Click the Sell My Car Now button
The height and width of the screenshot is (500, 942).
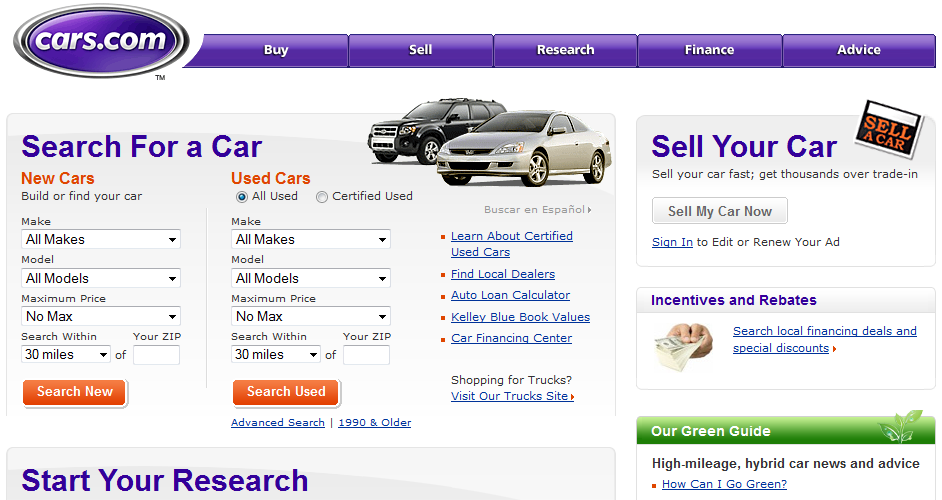pyautogui.click(x=720, y=211)
